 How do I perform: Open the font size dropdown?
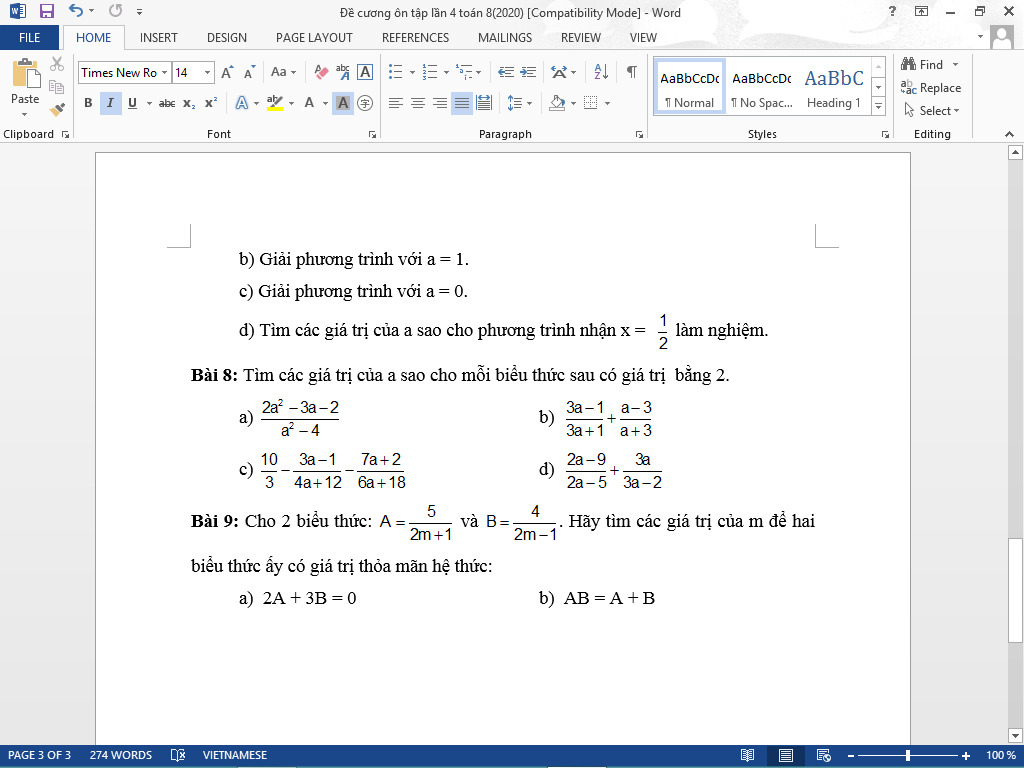[207, 72]
